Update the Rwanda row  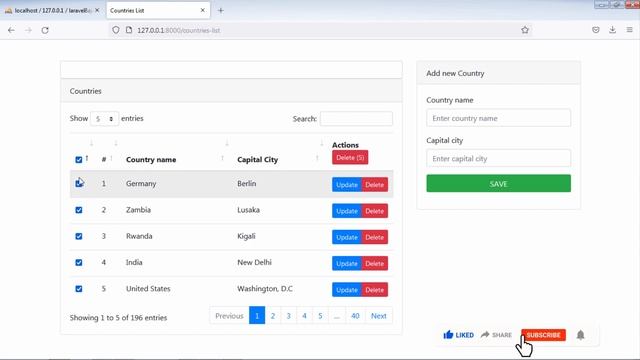click(347, 237)
